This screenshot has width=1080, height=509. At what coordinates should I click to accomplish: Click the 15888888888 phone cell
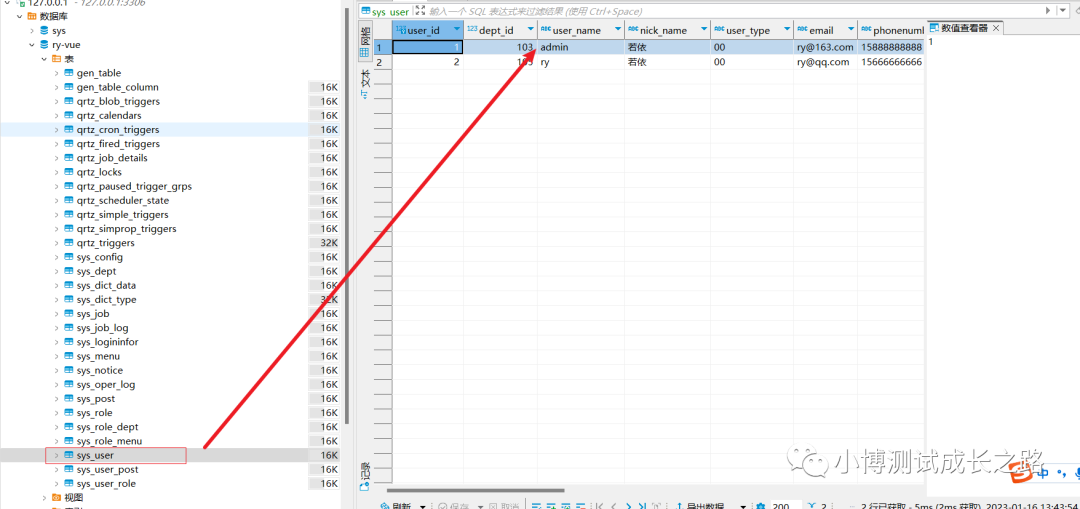tap(891, 47)
